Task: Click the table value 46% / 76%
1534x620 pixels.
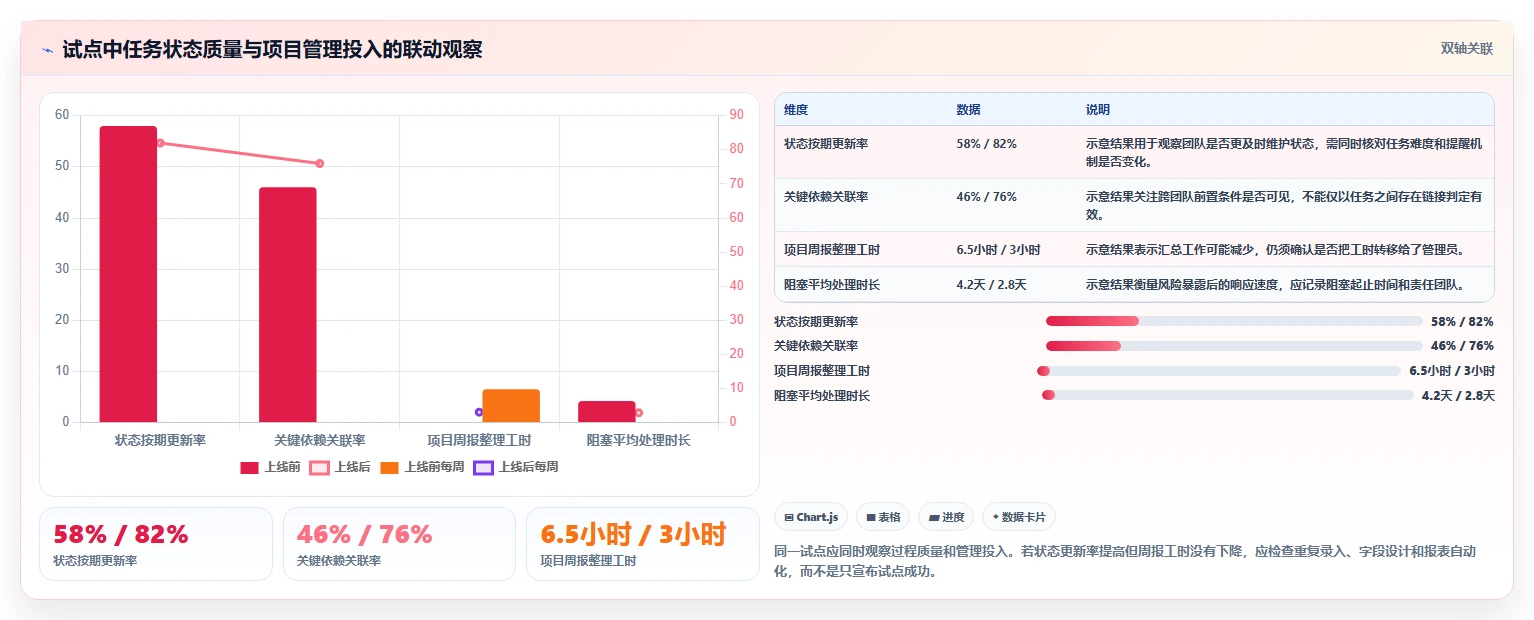Action: coord(986,197)
